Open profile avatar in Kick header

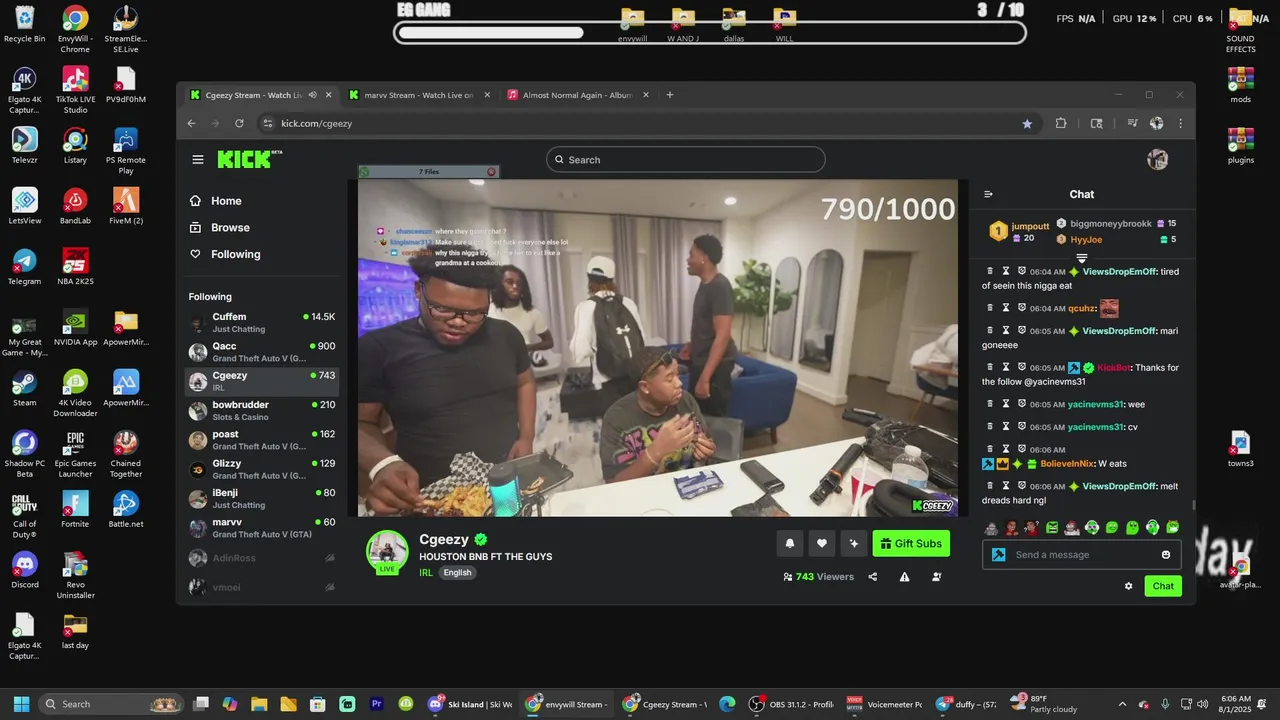(1158, 160)
